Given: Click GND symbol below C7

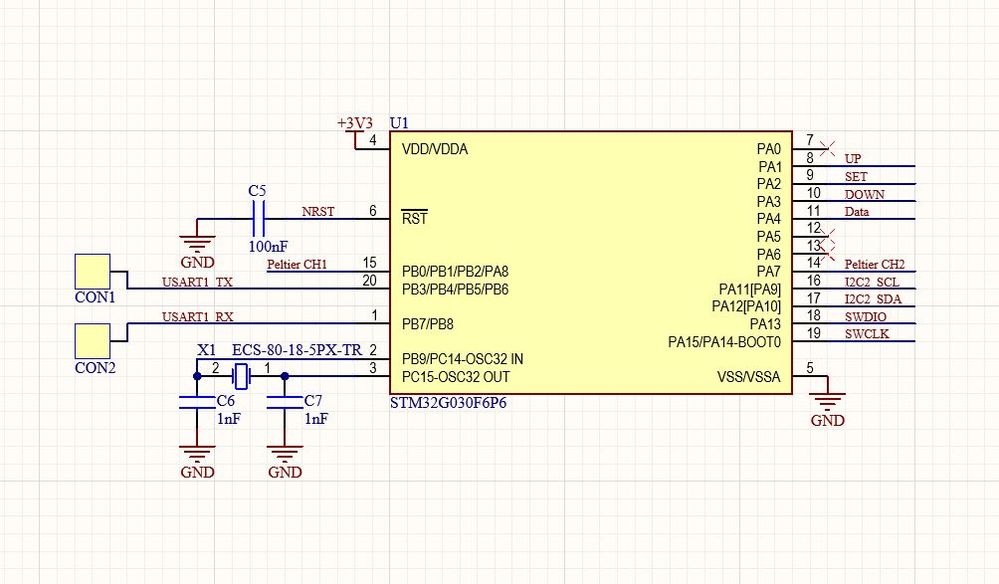Looking at the screenshot, I should [284, 462].
